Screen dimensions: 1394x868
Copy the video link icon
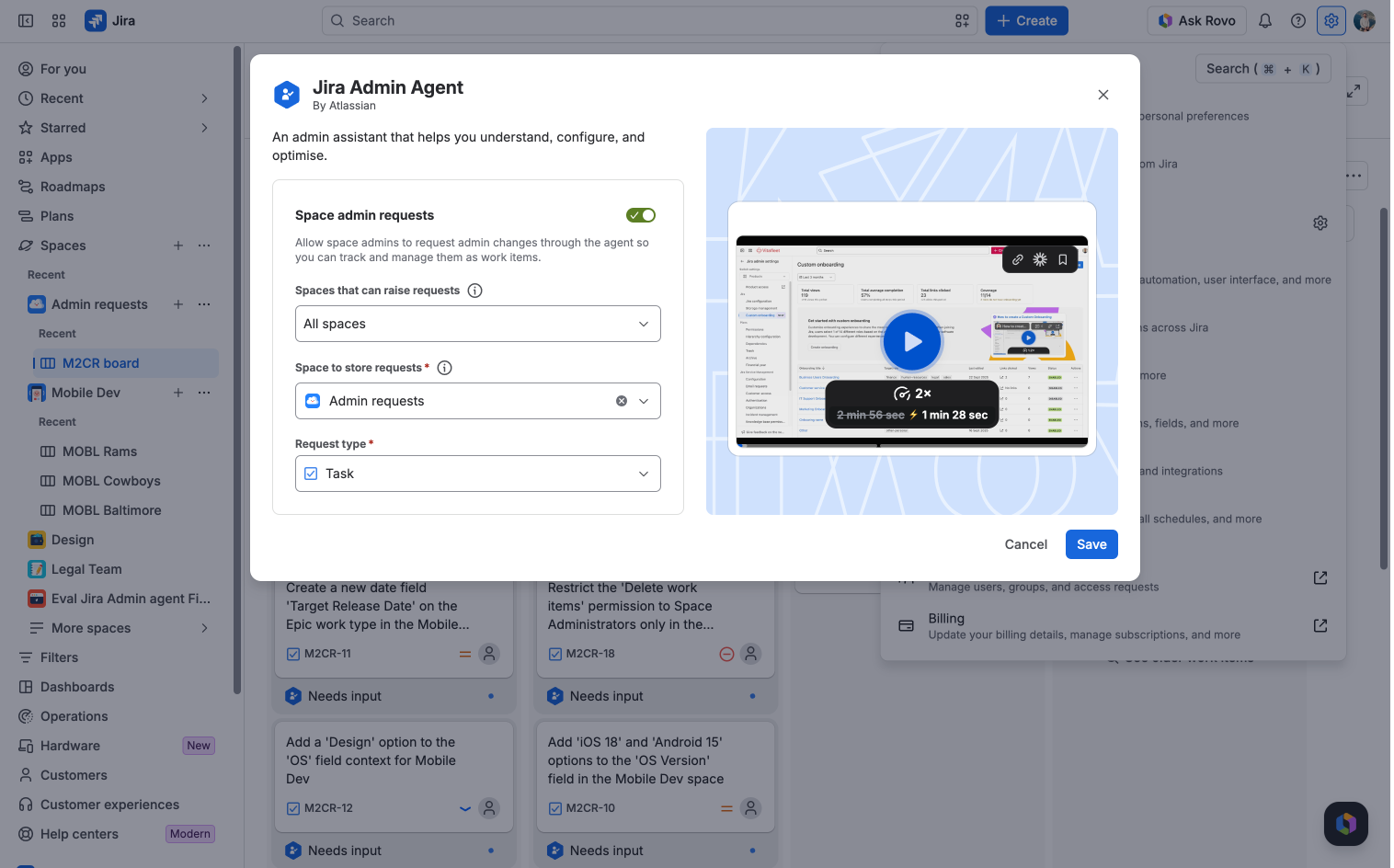(1018, 259)
